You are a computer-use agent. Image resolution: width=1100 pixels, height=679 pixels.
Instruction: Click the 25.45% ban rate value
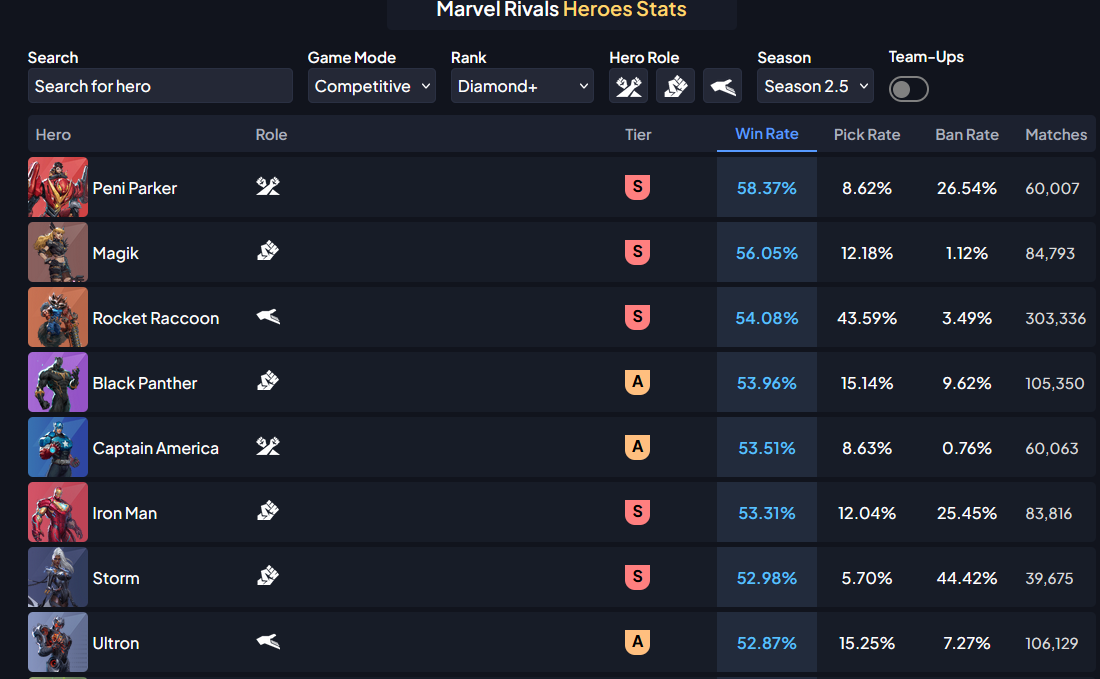click(967, 513)
